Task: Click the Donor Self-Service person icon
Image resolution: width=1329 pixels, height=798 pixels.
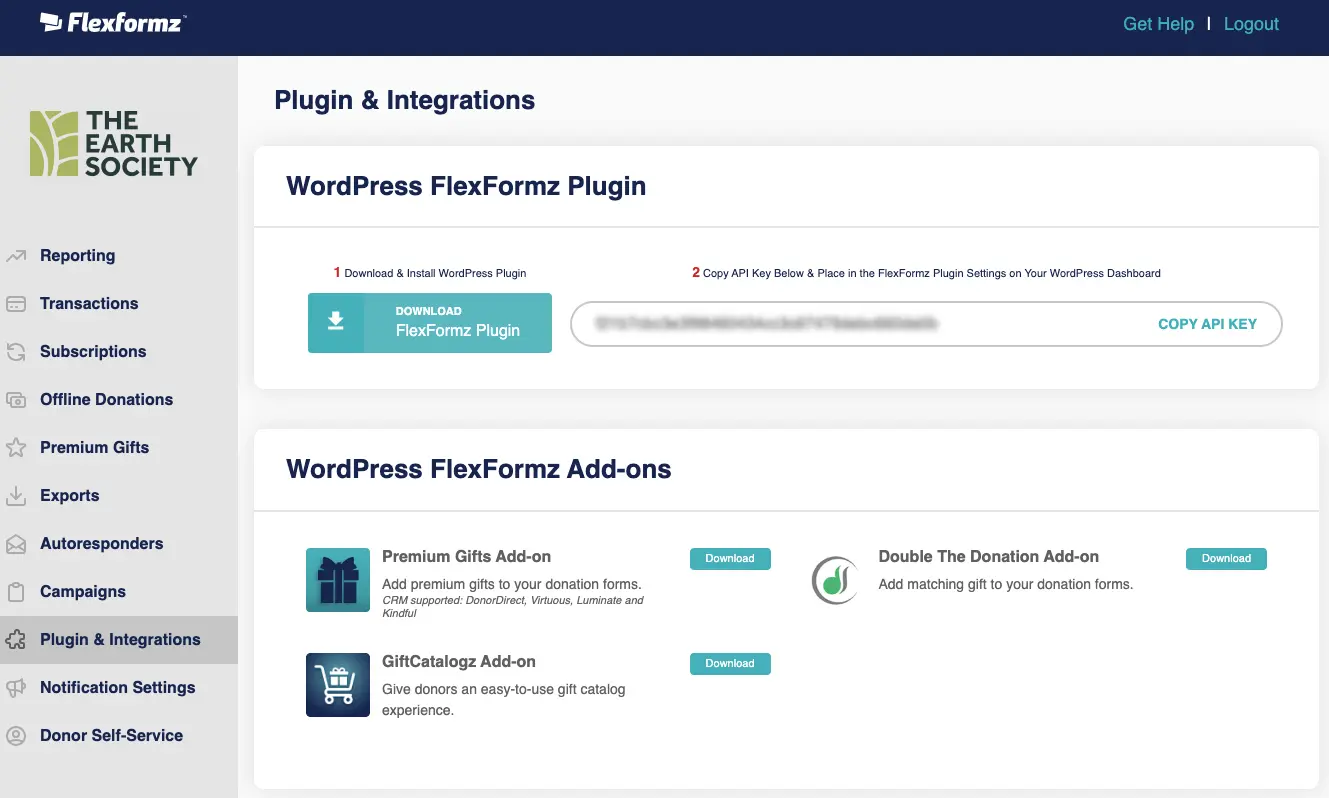Action: click(x=16, y=736)
